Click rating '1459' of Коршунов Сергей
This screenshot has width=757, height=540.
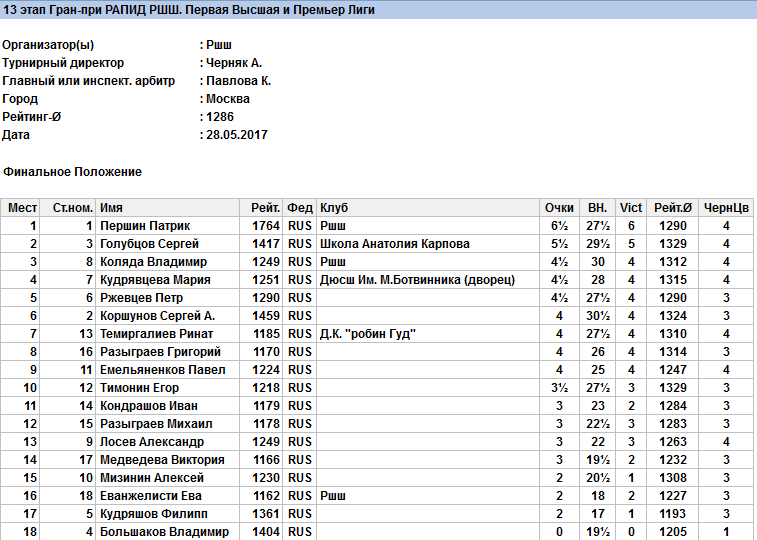coord(266,316)
